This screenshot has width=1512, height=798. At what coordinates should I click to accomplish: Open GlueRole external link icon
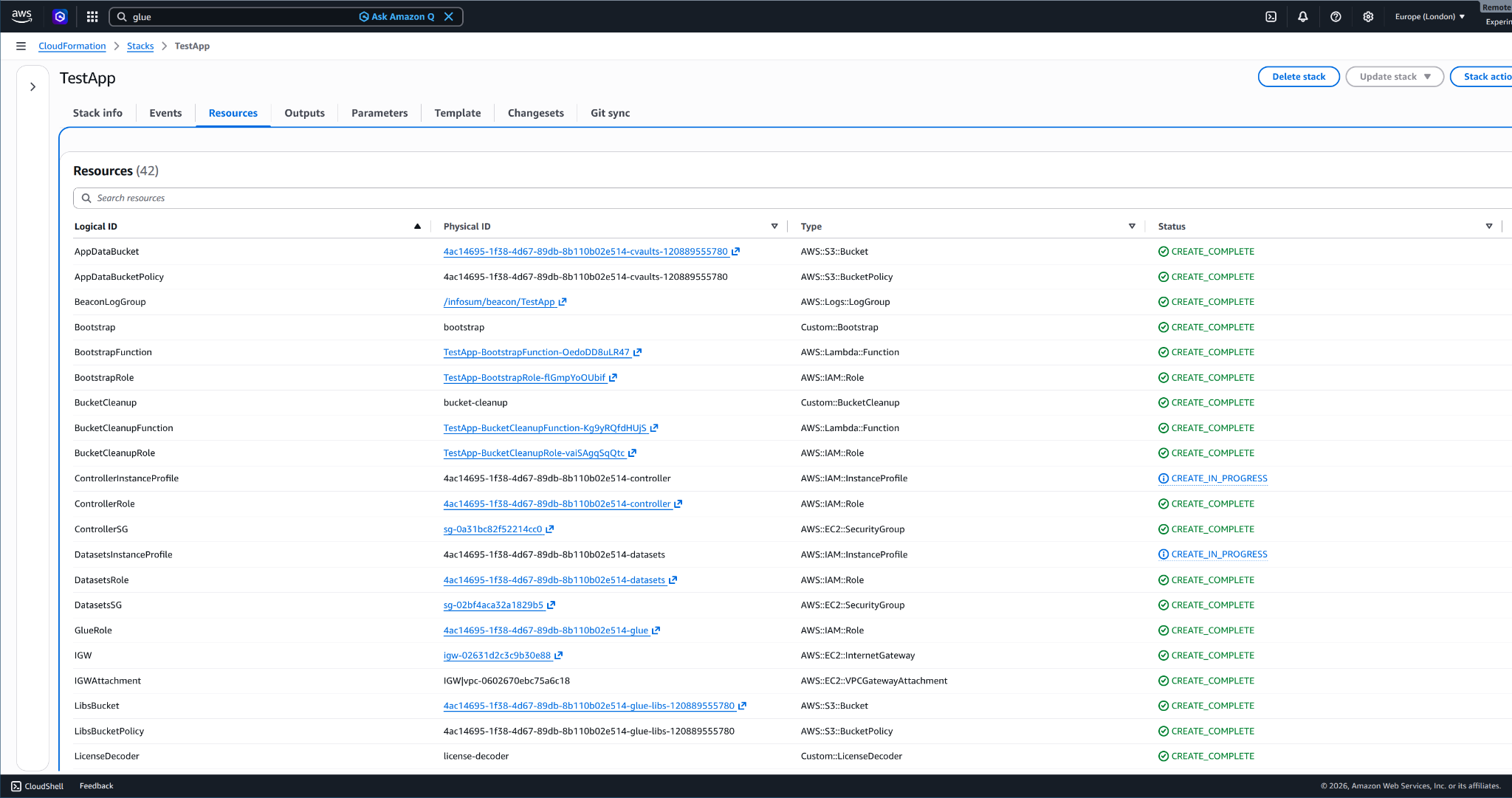(x=656, y=630)
